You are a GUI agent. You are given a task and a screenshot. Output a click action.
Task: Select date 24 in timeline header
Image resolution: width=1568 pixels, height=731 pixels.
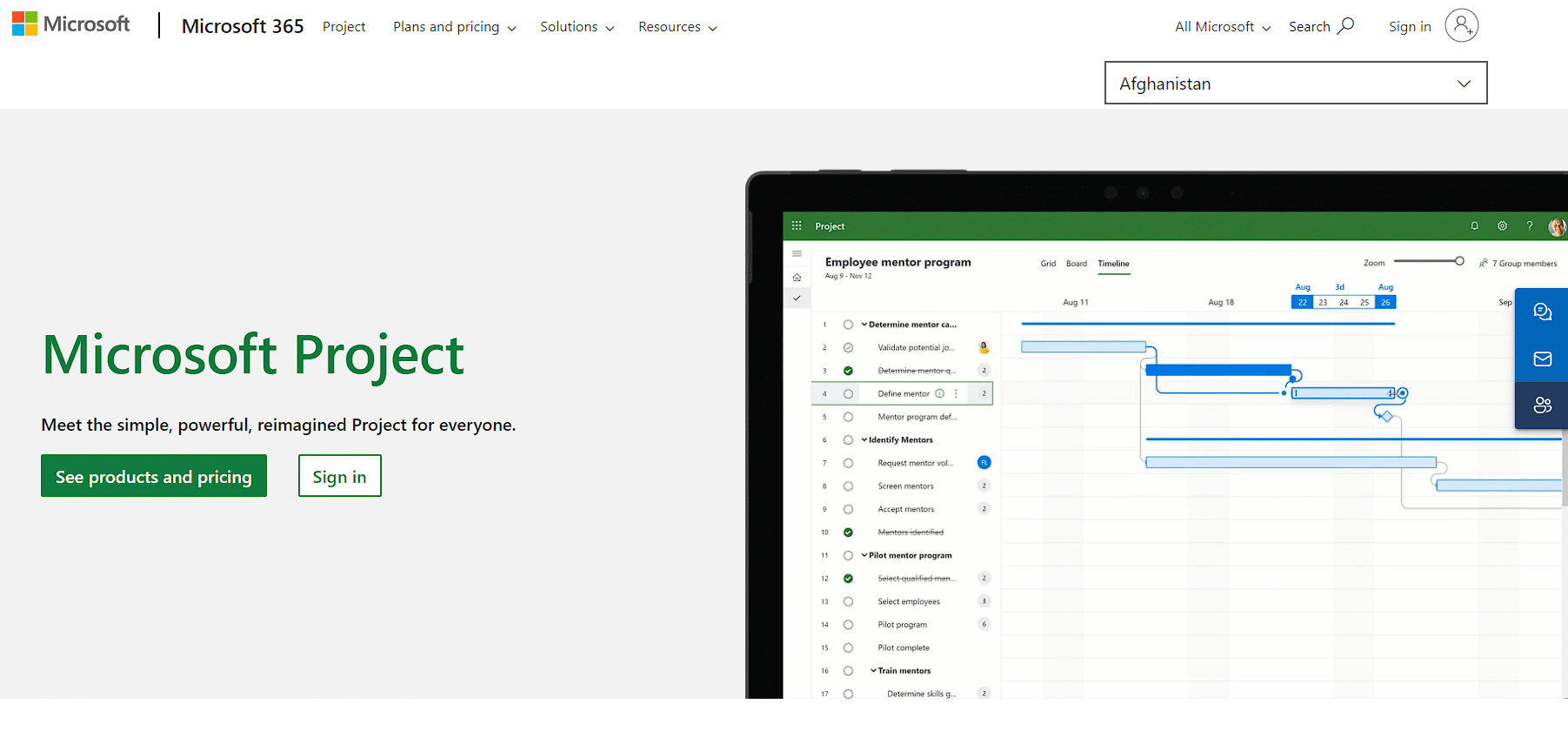1344,302
